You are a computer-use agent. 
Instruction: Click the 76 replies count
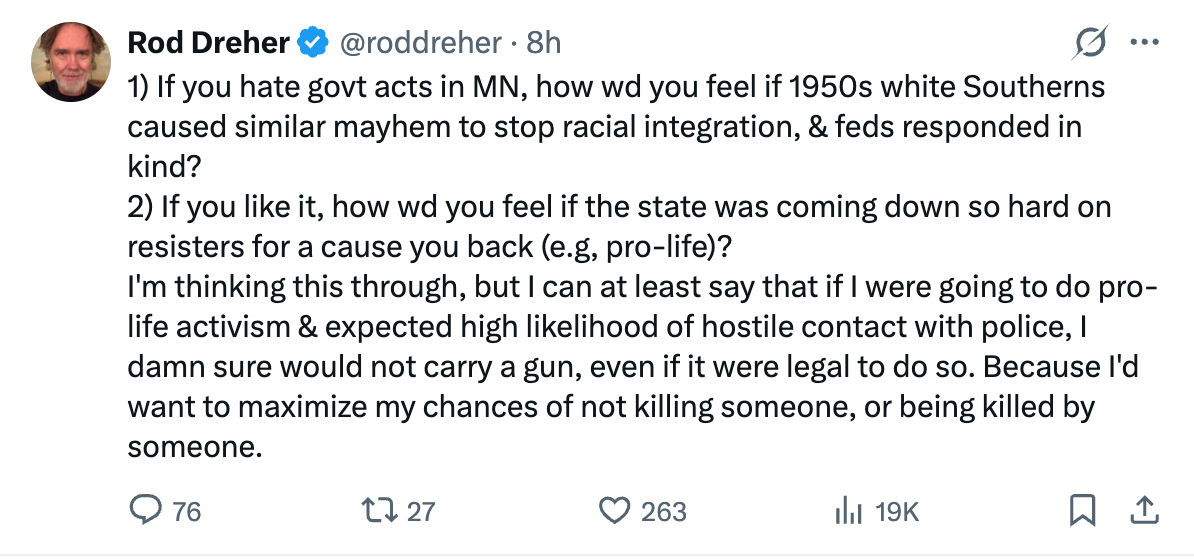[186, 512]
